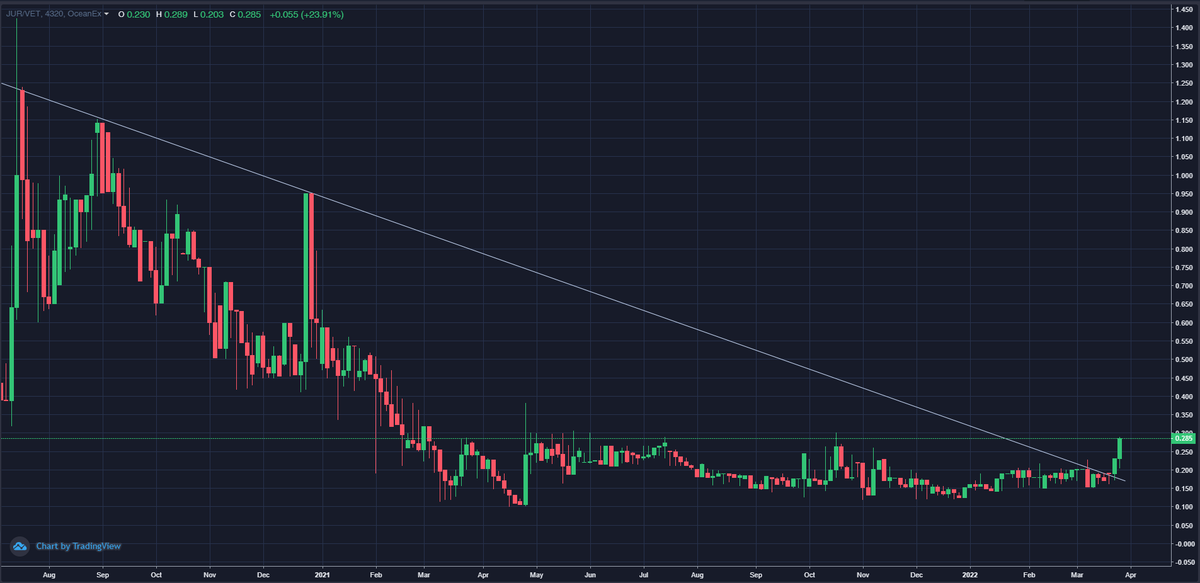Viewport: 1200px width, 583px height.
Task: Select the close value 0.285 in legend
Action: click(248, 15)
